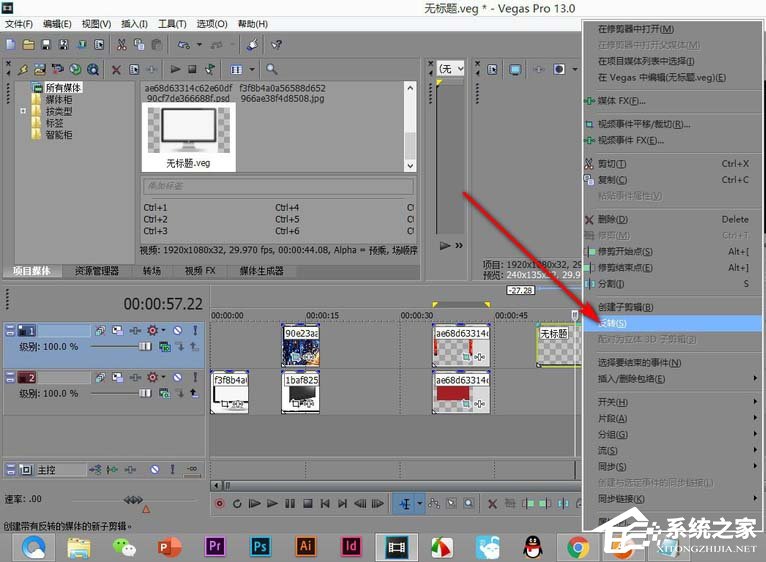Expand the 按类型 folder in media tree
This screenshot has width=766, height=562.
point(23,112)
